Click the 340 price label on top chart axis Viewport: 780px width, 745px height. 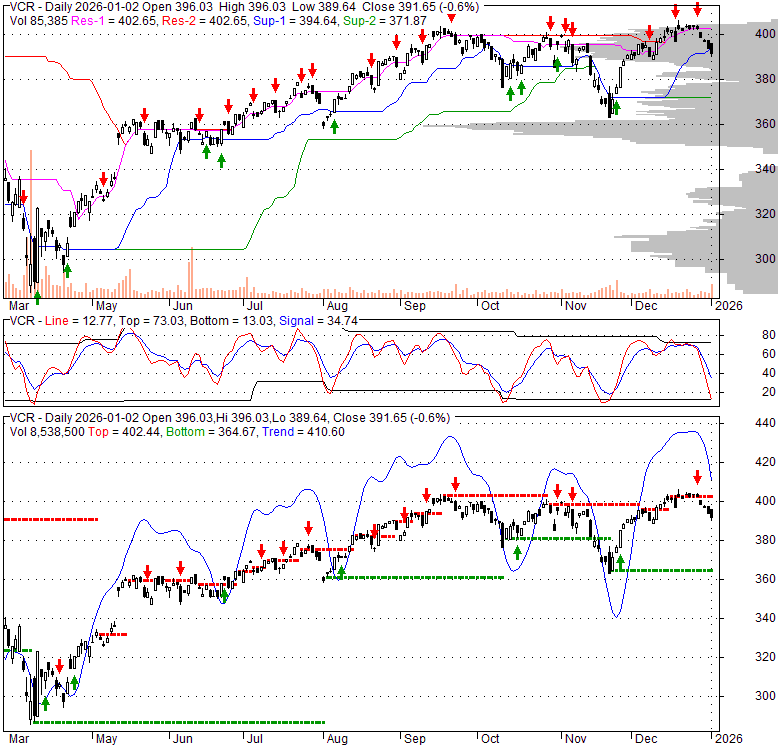[765, 169]
